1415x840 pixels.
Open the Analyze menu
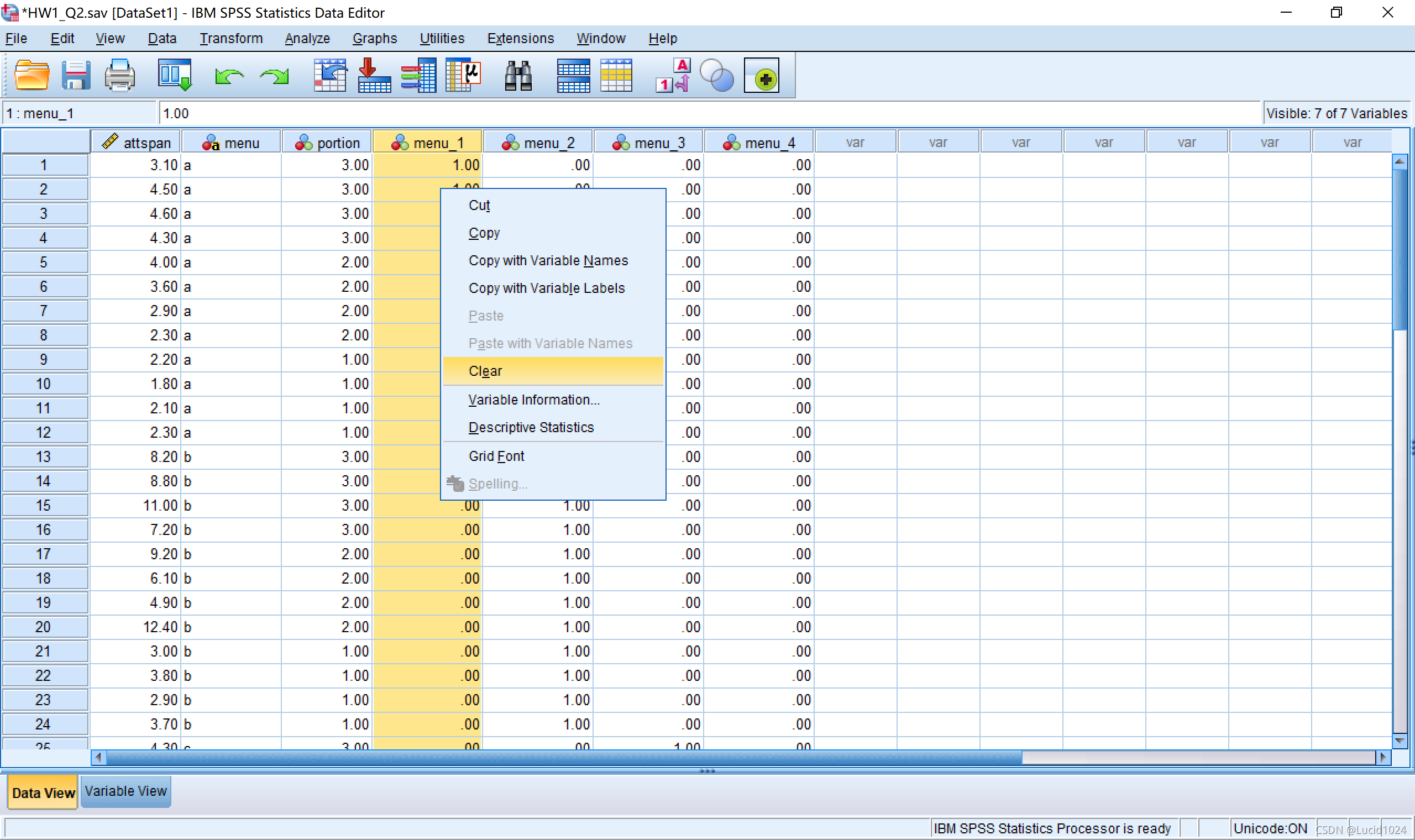(307, 38)
